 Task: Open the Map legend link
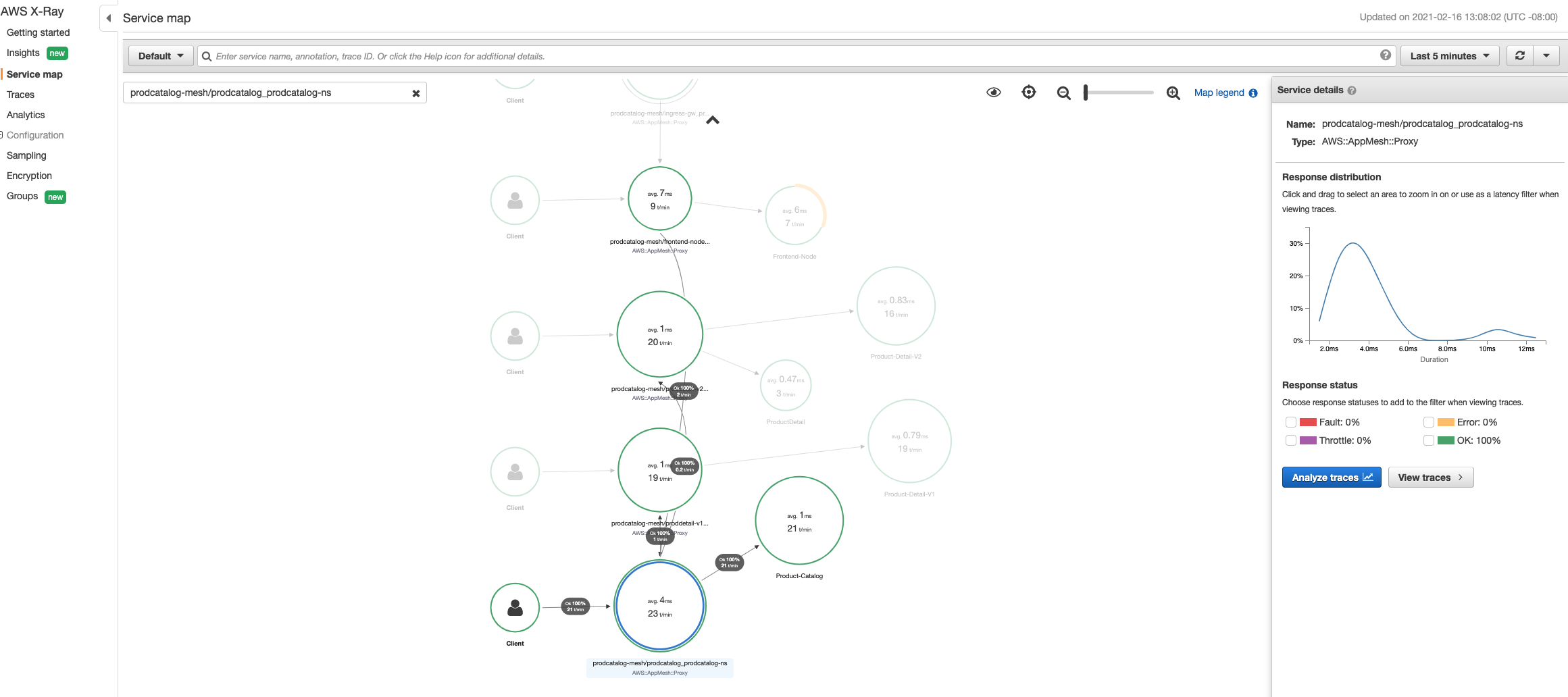[x=1219, y=93]
